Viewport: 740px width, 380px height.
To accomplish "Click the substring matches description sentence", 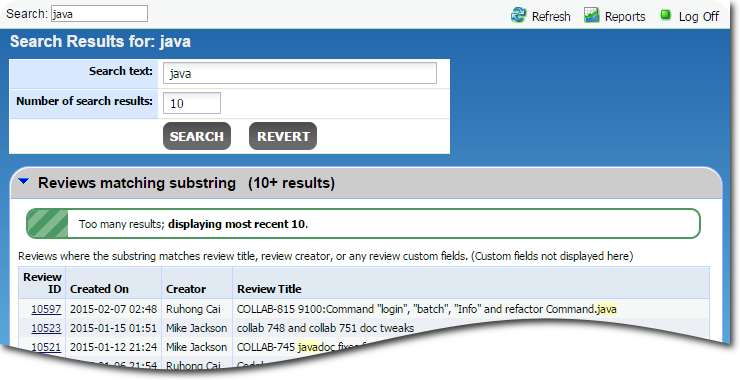I will coord(326,256).
